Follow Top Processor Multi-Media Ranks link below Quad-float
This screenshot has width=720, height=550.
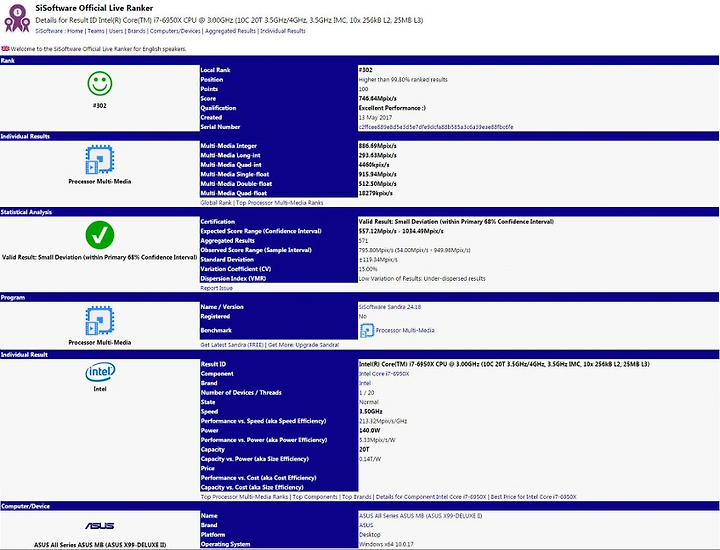280,202
